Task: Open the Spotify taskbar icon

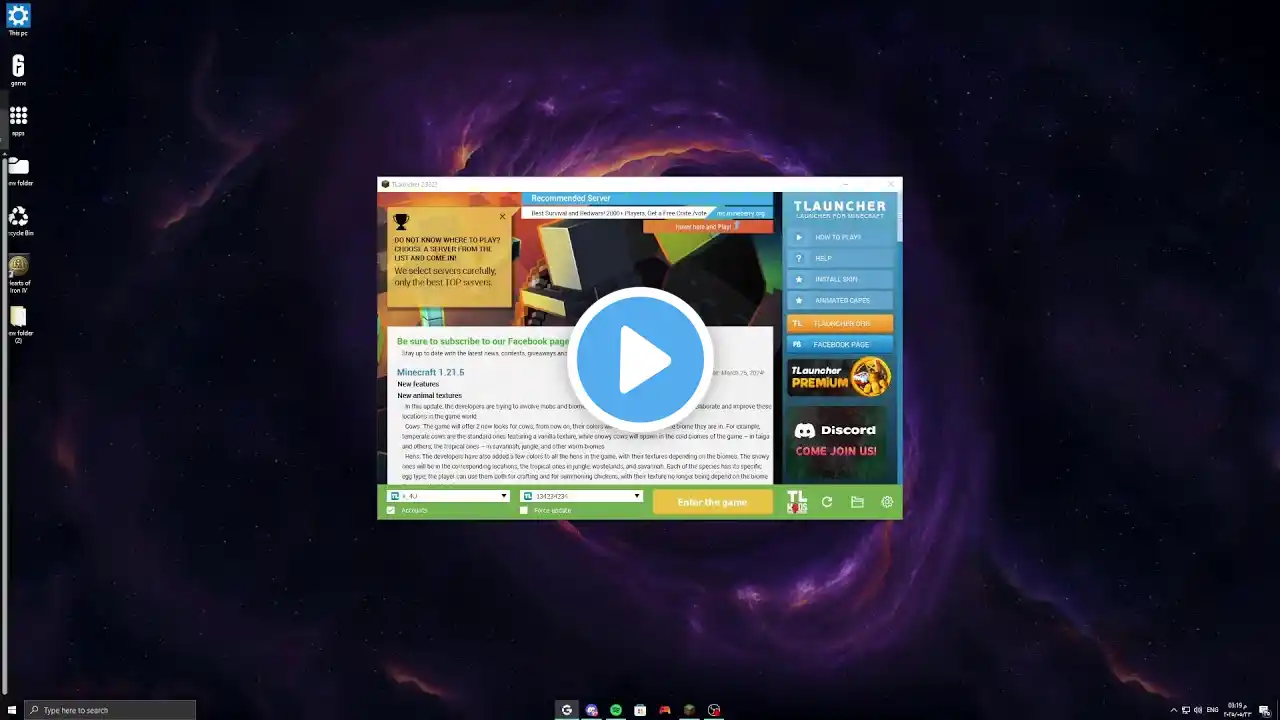Action: coord(616,710)
